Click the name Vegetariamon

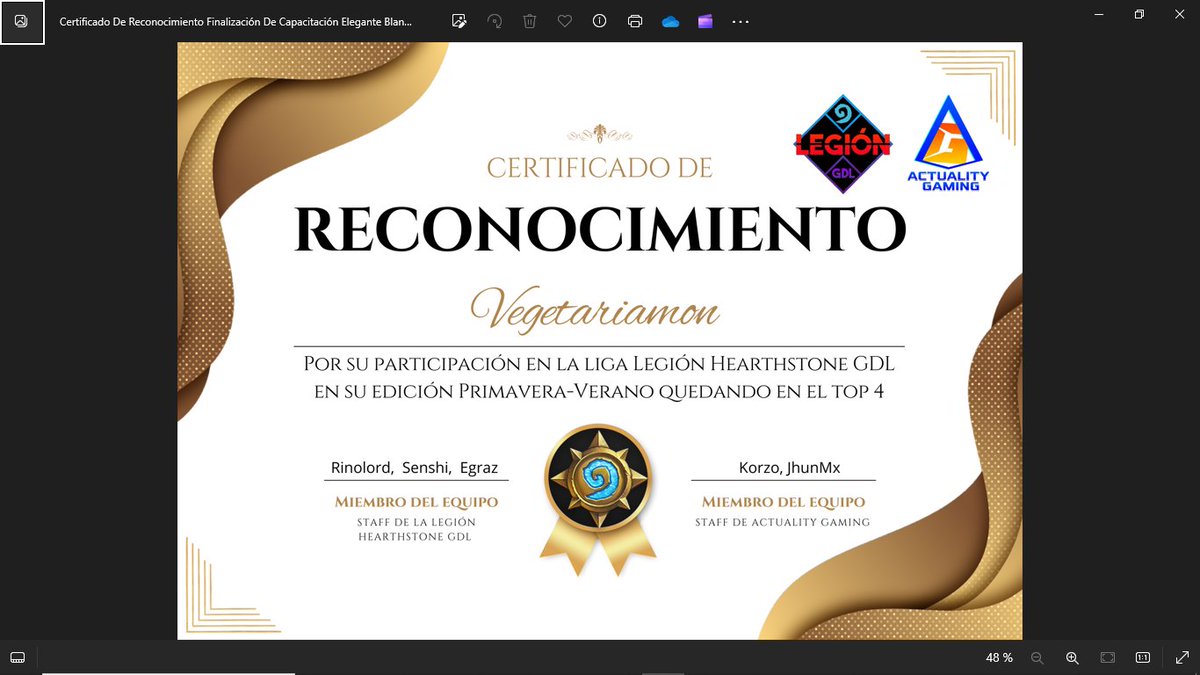click(596, 310)
